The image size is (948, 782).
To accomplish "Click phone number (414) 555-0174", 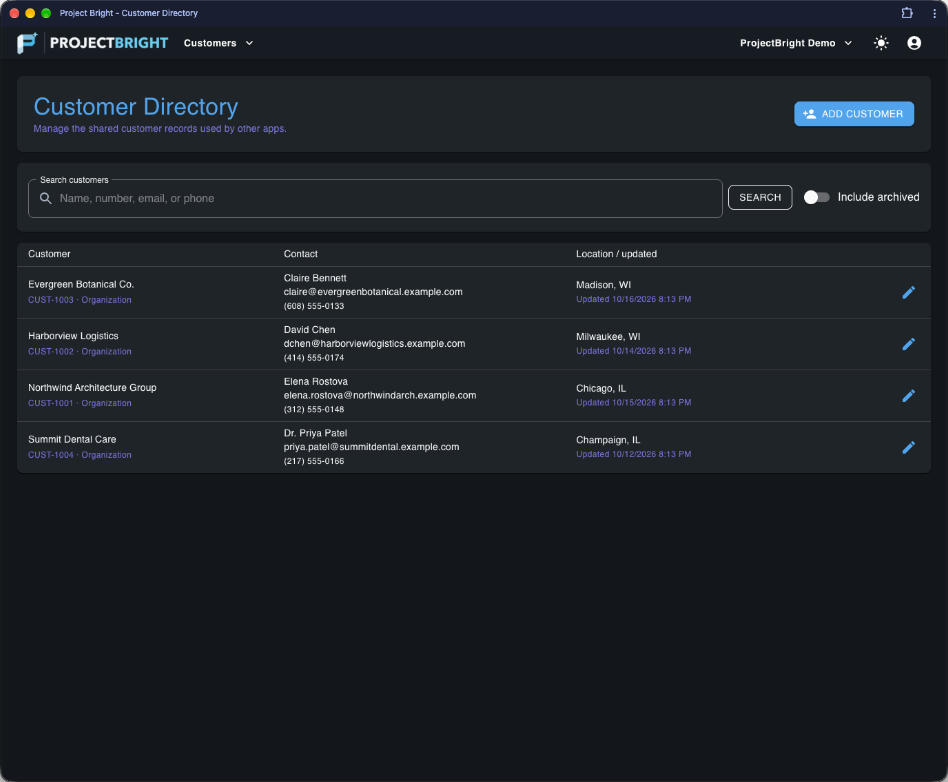I will pos(314,358).
